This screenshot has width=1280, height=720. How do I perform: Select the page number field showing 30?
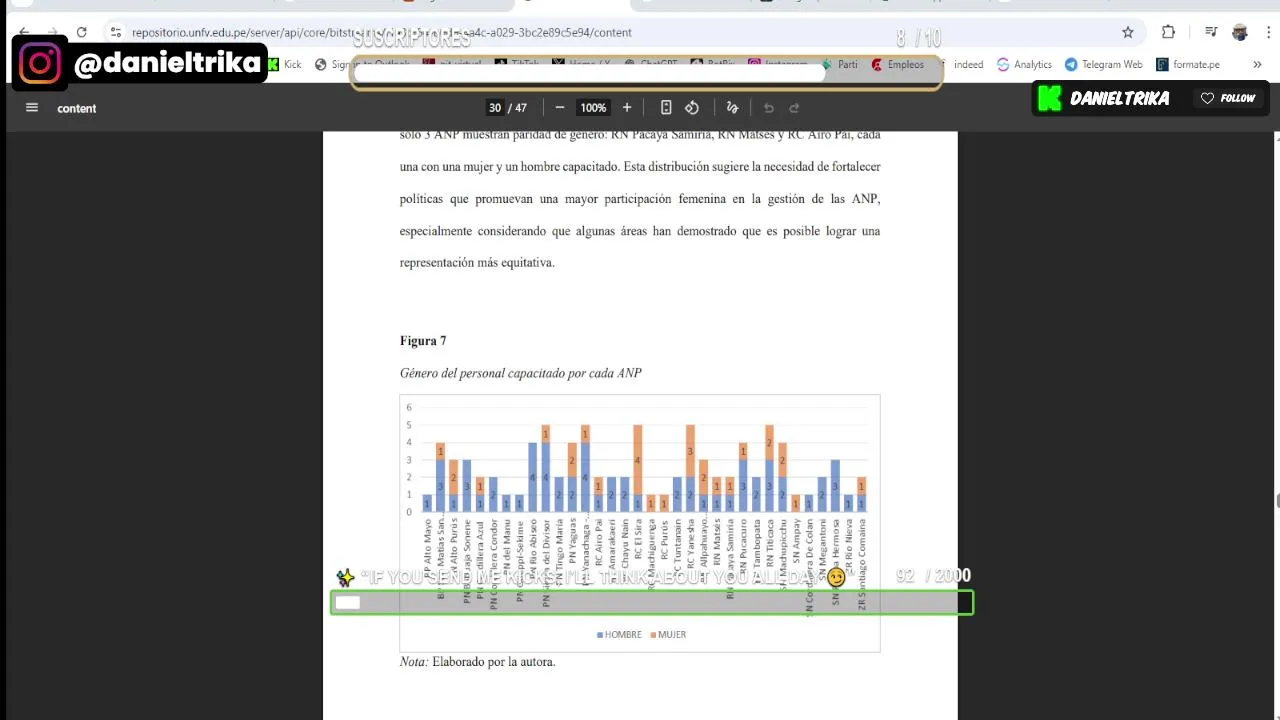(495, 108)
